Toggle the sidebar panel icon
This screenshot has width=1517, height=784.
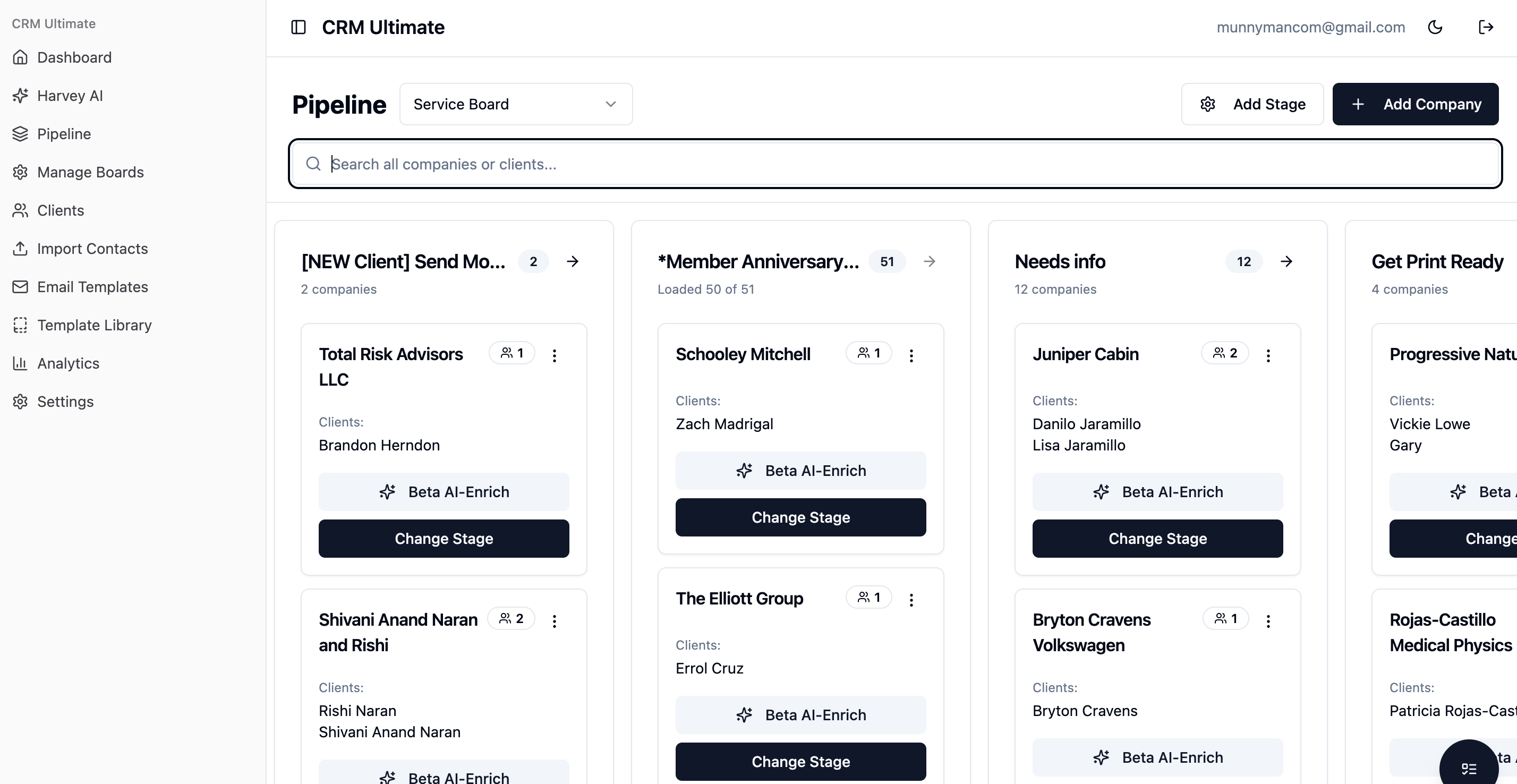299,27
